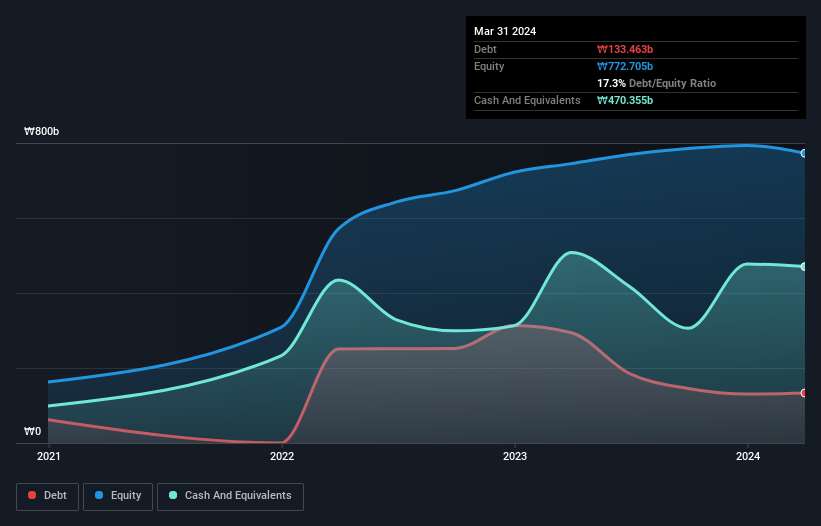Screen dimensions: 821x526
Task: Click the red Debt end-point marker
Action: (804, 393)
